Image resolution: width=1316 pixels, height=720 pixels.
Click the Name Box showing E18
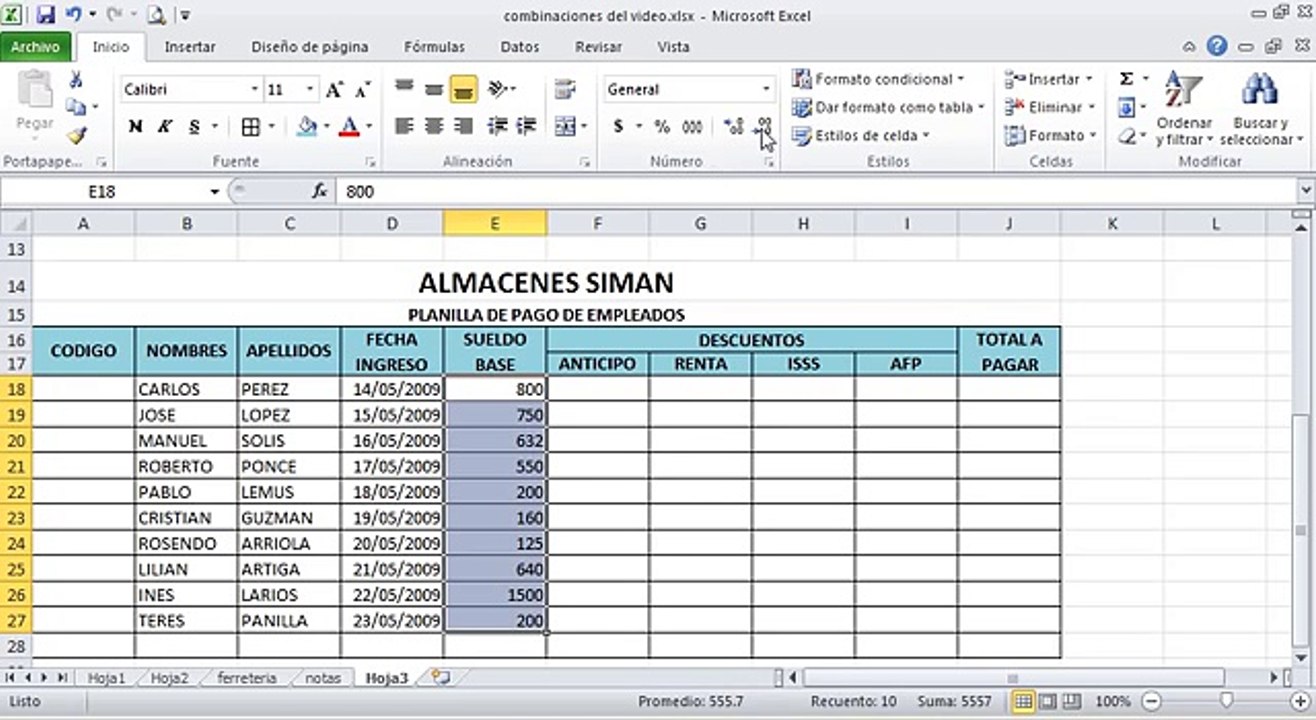(x=102, y=191)
